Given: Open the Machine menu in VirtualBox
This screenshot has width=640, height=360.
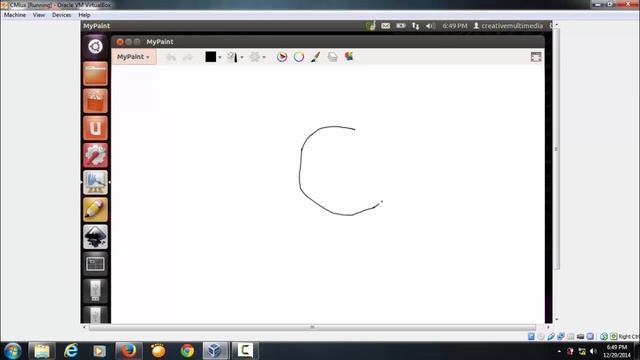Looking at the screenshot, I should coord(15,15).
